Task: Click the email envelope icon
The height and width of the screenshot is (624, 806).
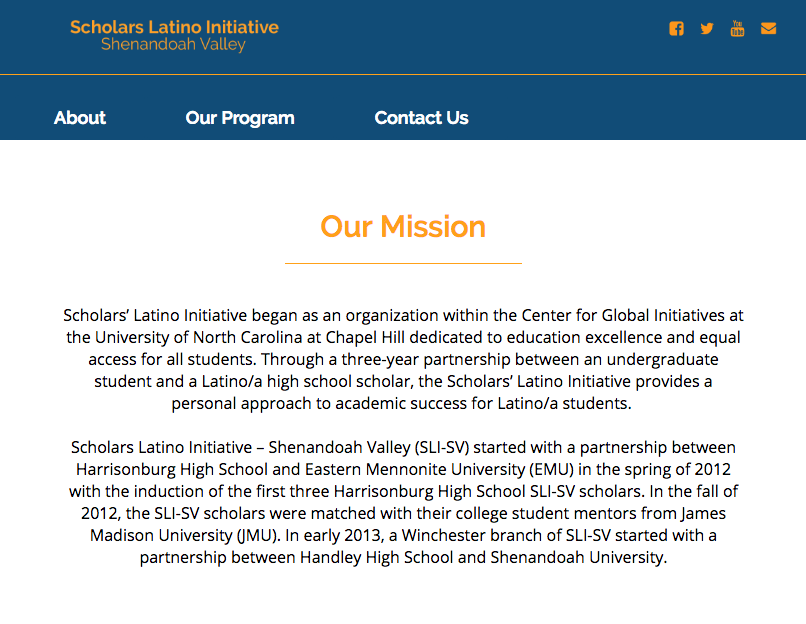Action: 768,28
